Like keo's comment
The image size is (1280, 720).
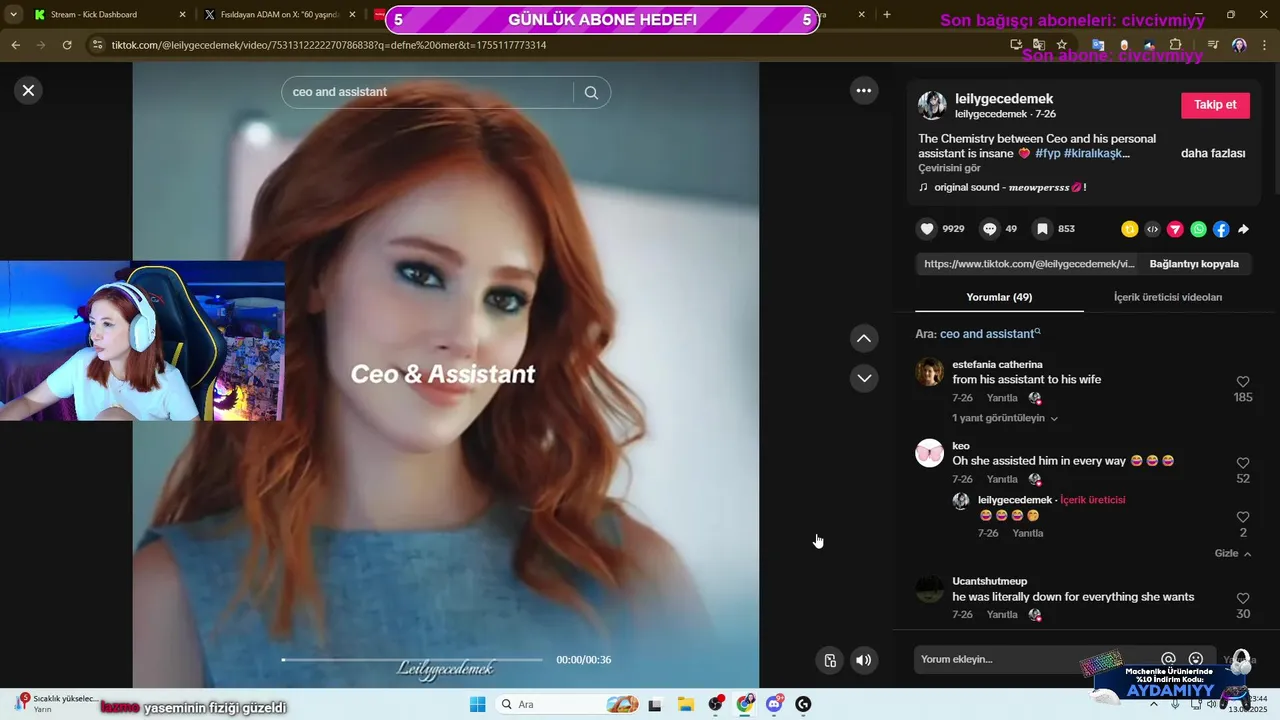[x=1243, y=463]
